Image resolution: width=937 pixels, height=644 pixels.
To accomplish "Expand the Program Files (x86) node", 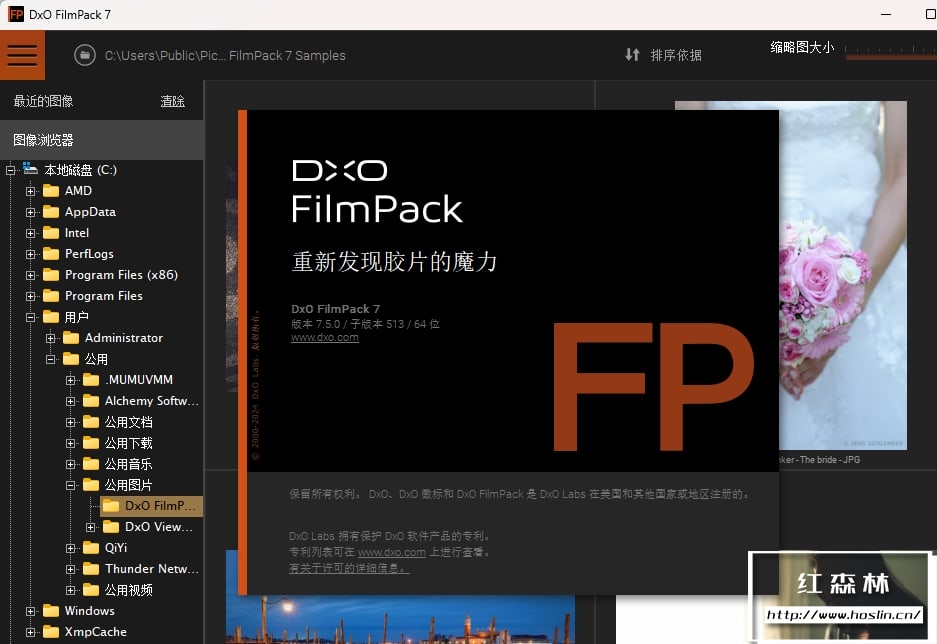I will coord(30,275).
